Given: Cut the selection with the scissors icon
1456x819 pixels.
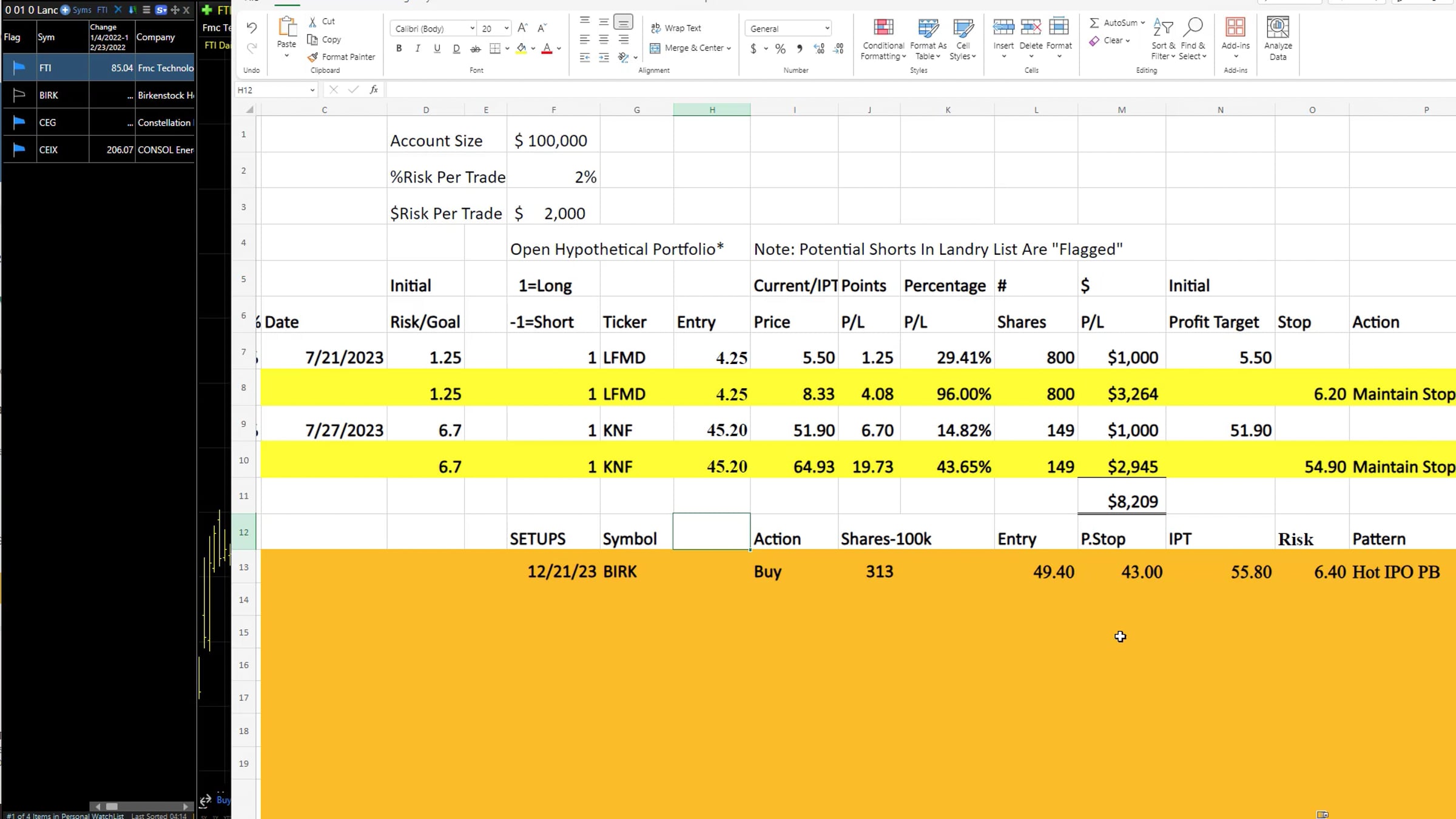Looking at the screenshot, I should pos(312,22).
